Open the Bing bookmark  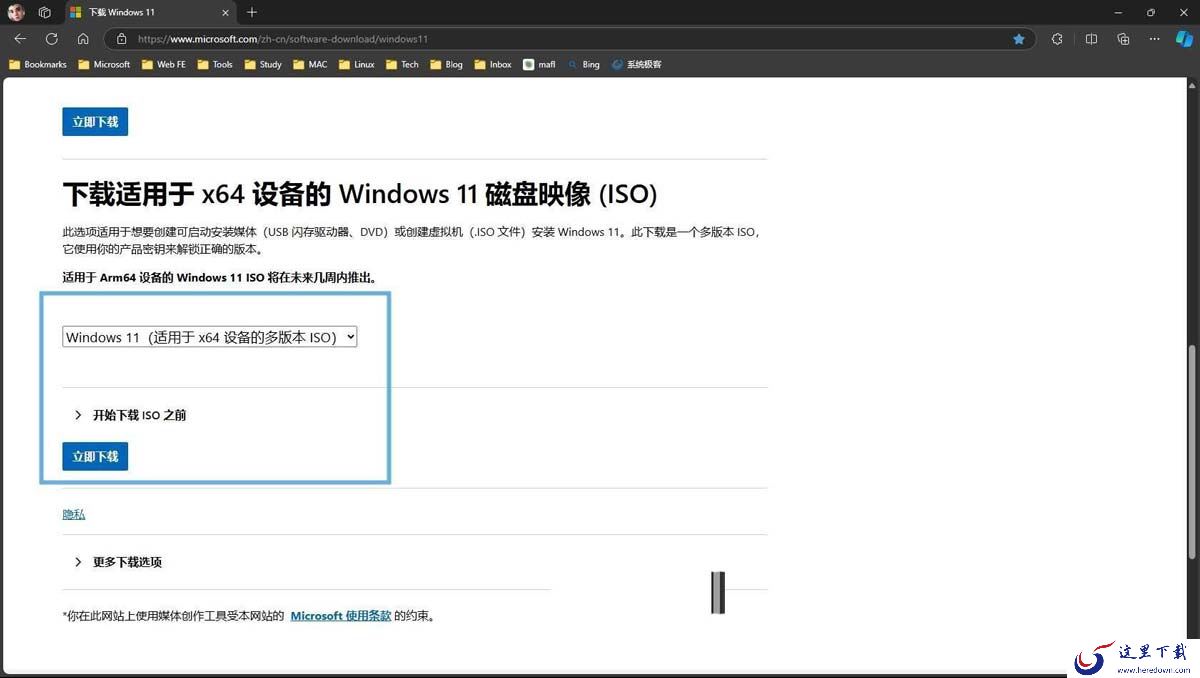tap(584, 64)
